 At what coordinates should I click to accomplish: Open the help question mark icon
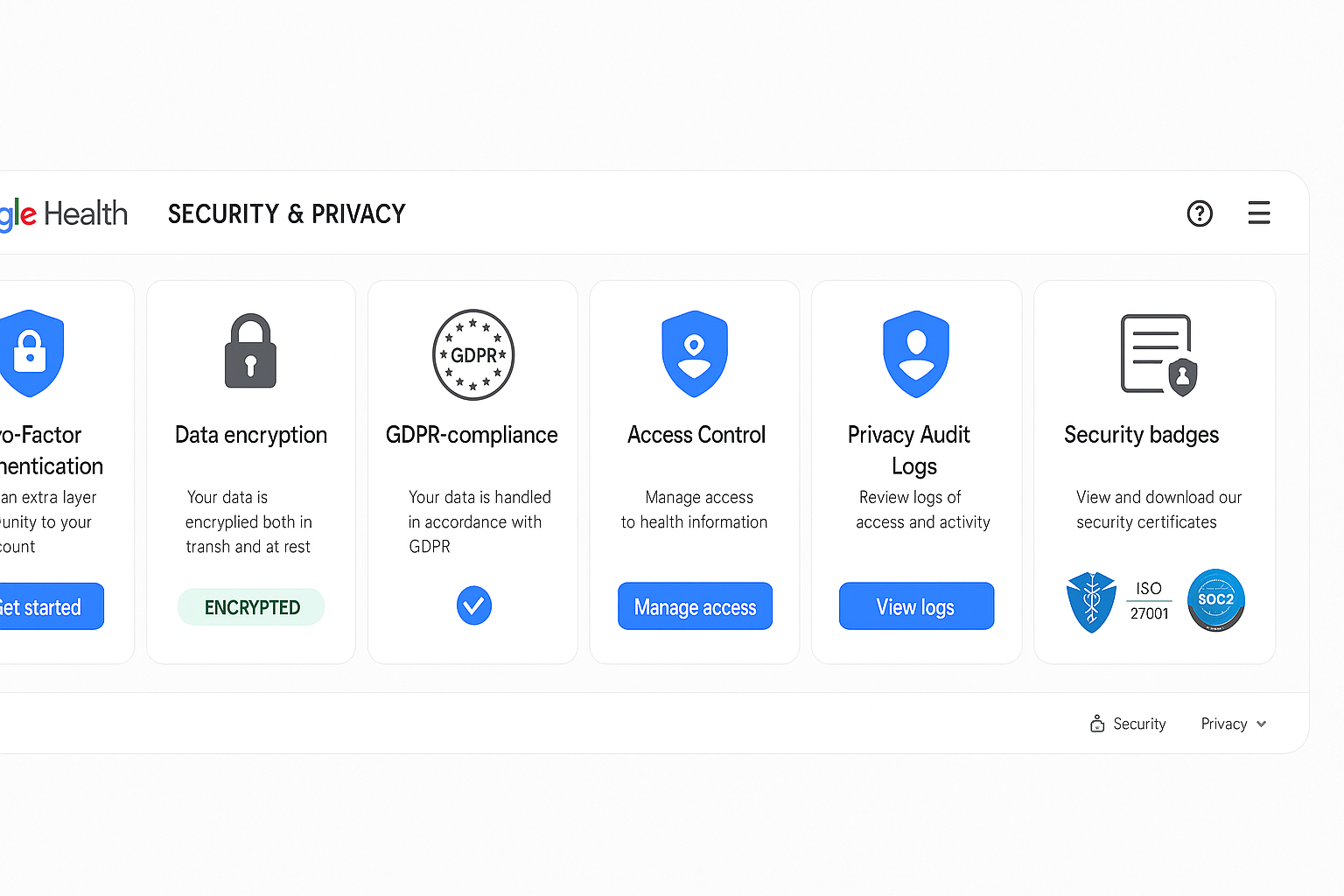pos(1200,213)
